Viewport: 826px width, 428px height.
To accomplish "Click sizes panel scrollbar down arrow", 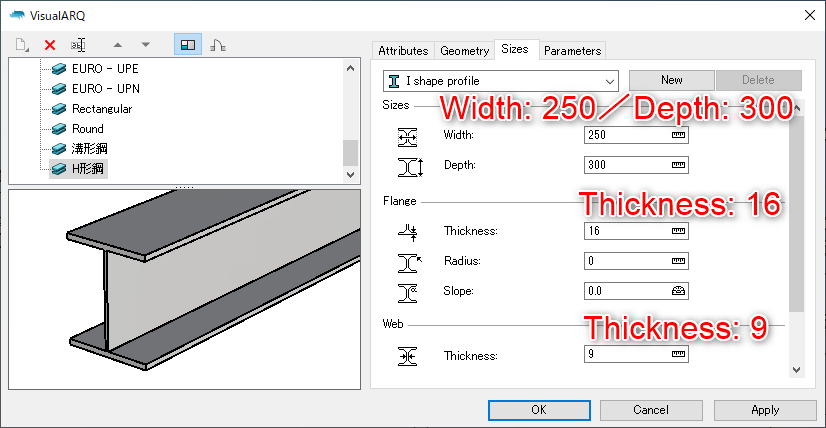I will tap(796, 370).
